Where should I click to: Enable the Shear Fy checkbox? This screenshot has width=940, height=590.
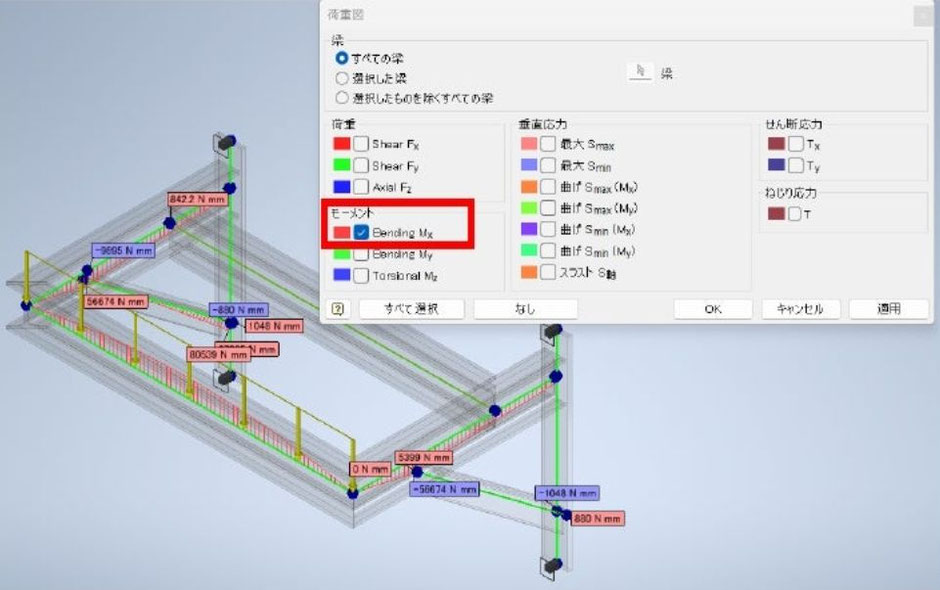click(360, 165)
